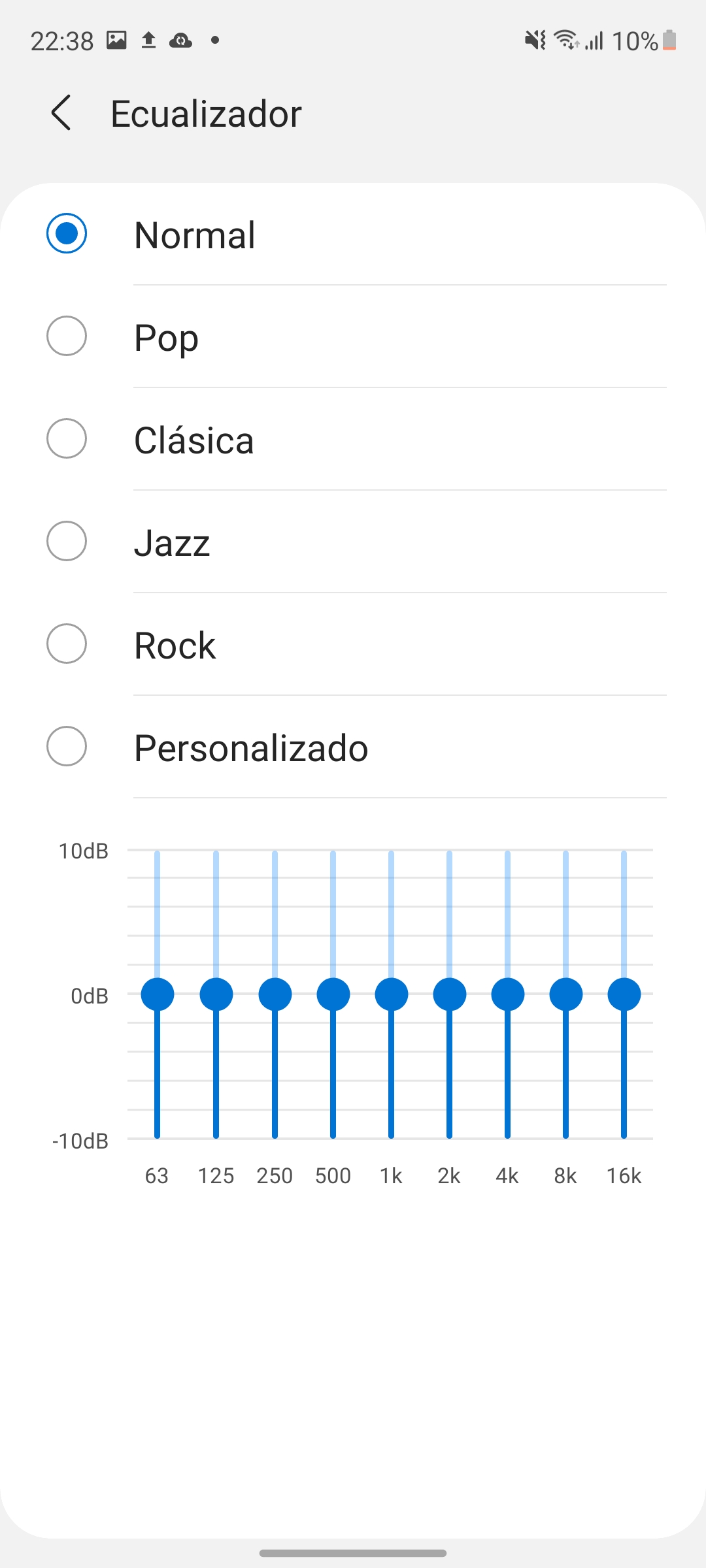Select the Pop equalizer preset
Screen dimensions: 706x1568
point(67,336)
